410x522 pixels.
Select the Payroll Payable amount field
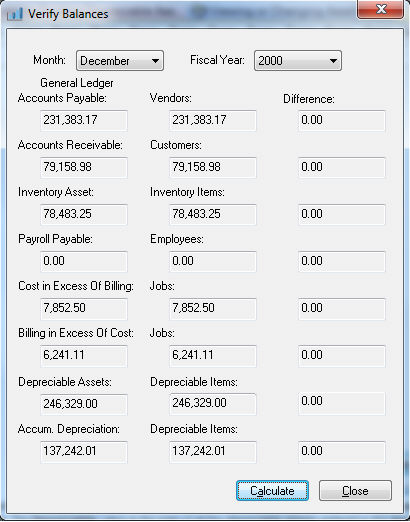pos(84,261)
